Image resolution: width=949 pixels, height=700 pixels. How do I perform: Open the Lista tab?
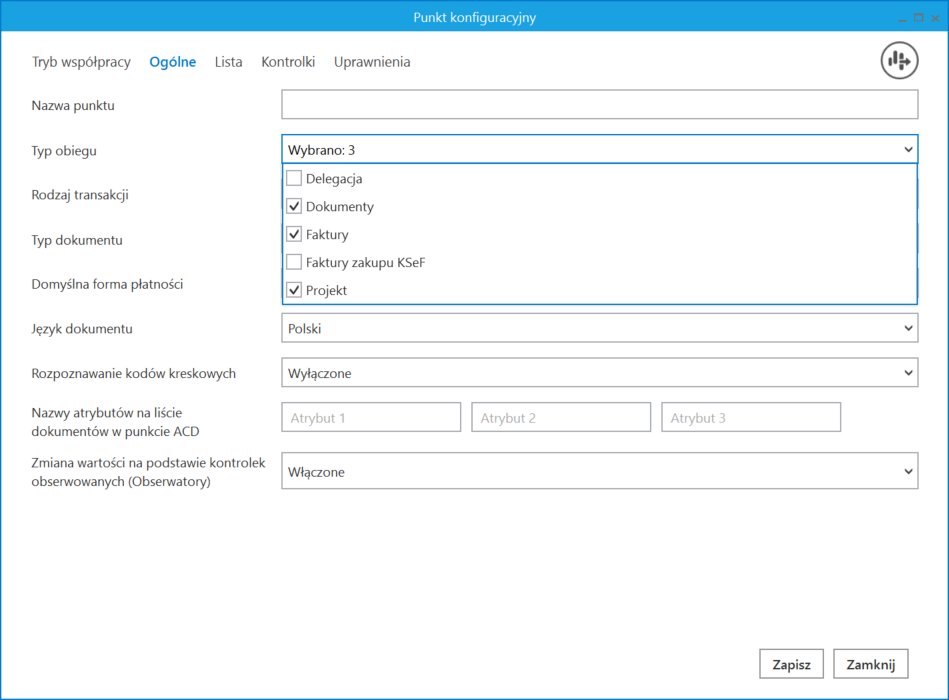228,62
